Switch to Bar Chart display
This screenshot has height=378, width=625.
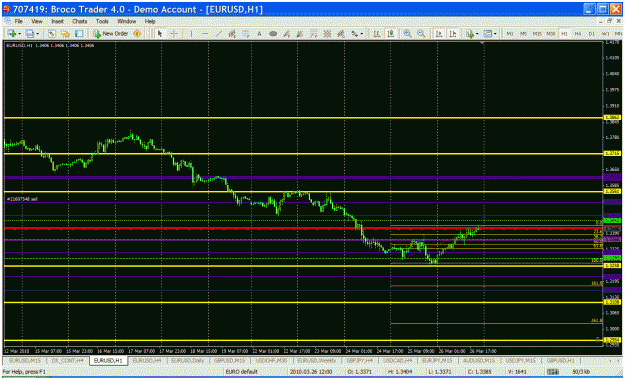376,34
